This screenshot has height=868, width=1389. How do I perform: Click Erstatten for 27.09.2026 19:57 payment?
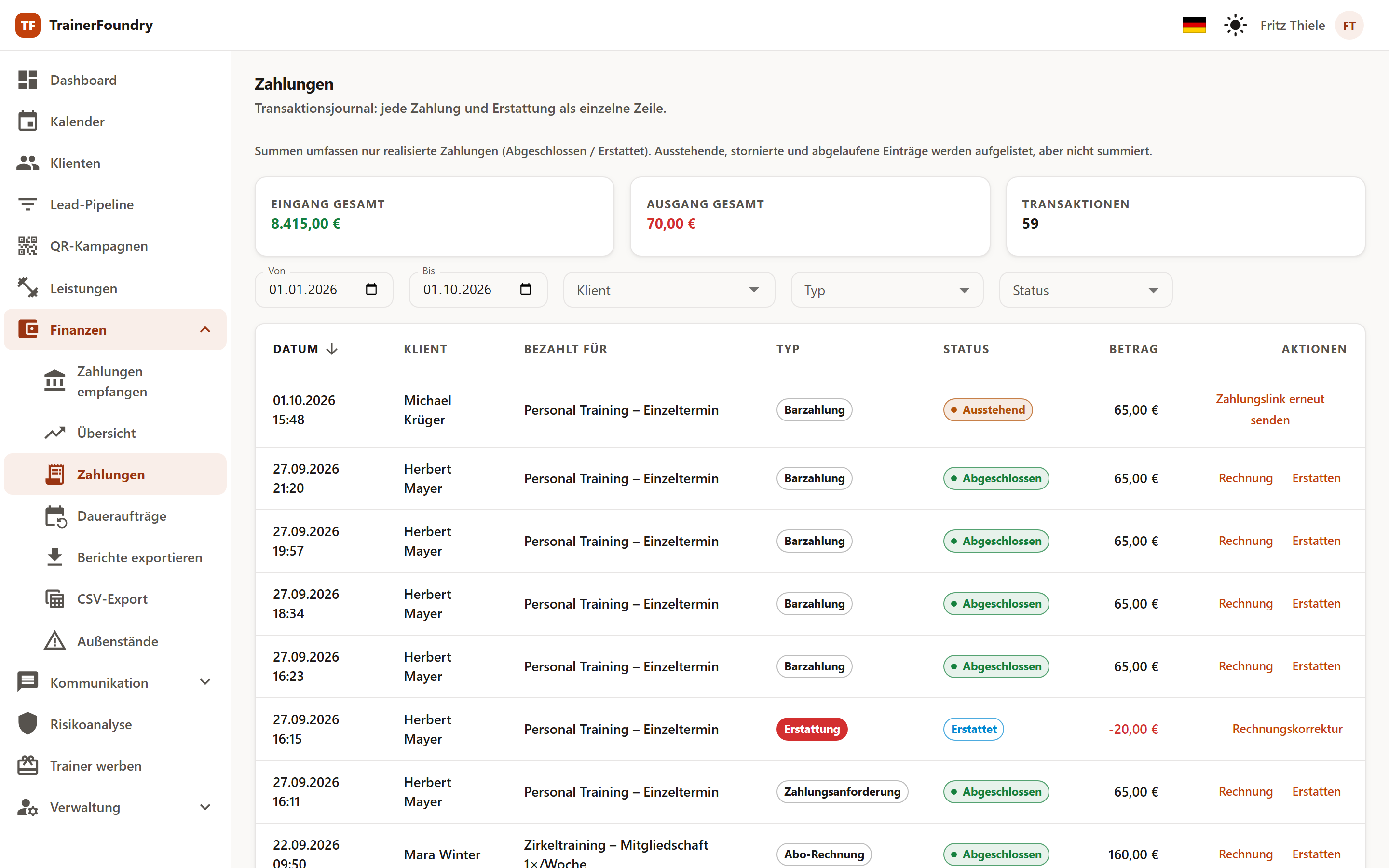coord(1316,541)
